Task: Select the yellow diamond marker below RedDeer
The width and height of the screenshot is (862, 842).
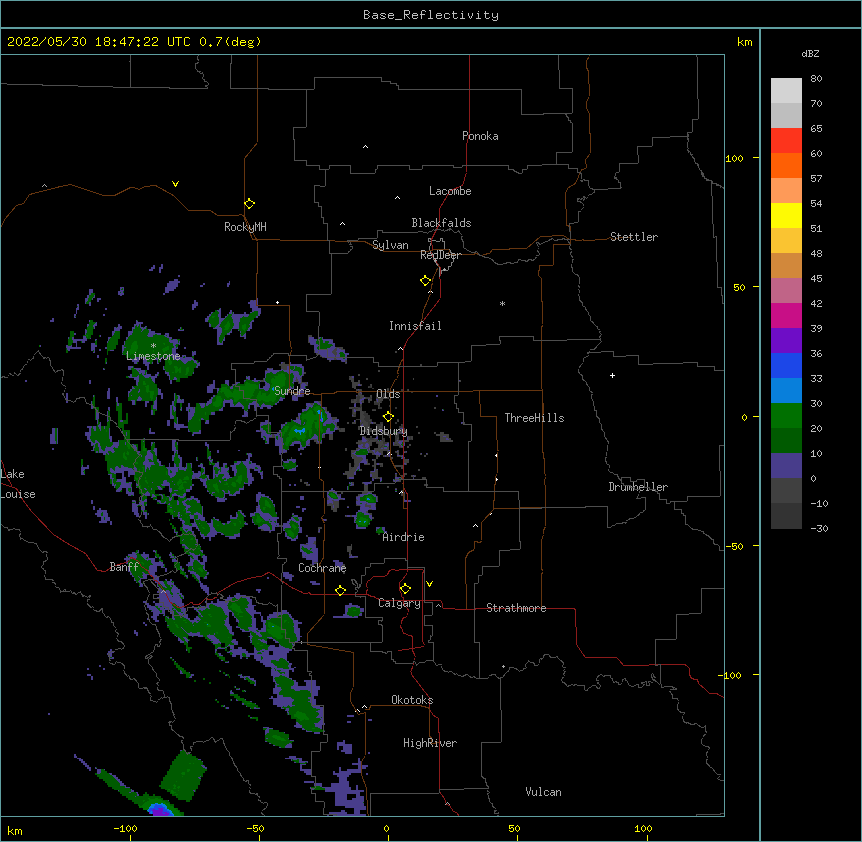Action: (425, 280)
